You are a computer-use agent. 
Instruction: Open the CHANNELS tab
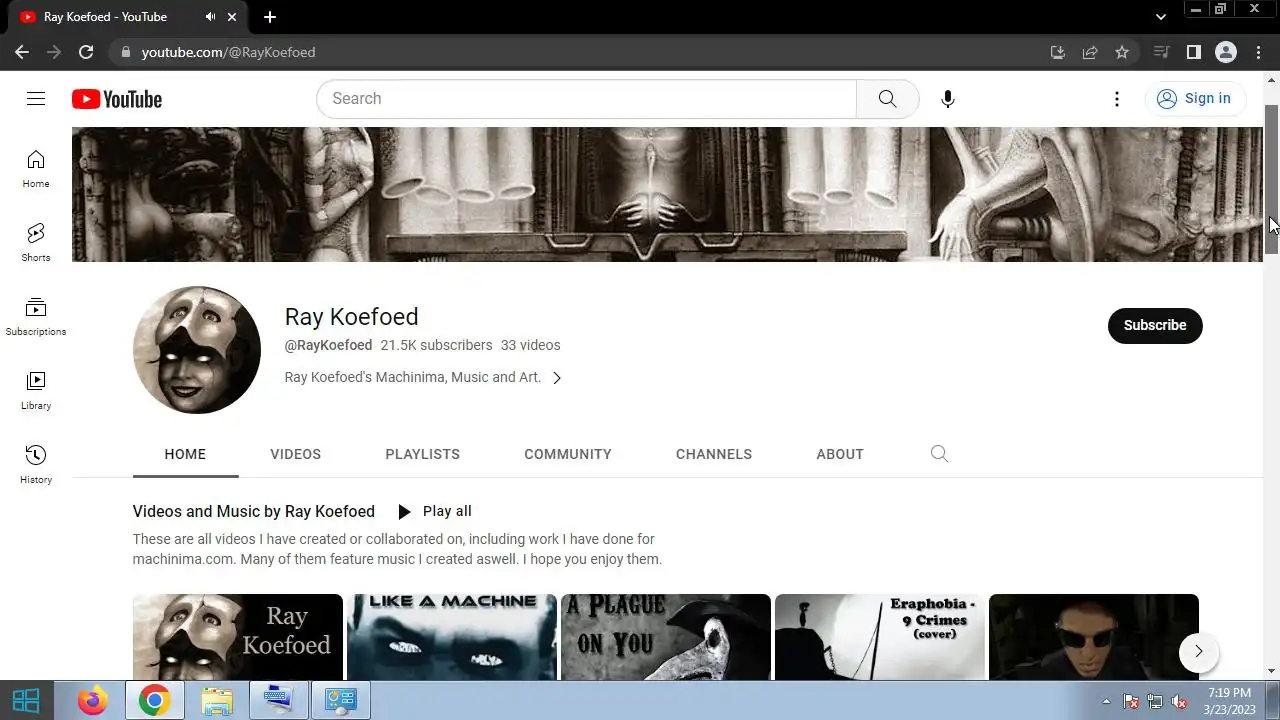point(714,454)
